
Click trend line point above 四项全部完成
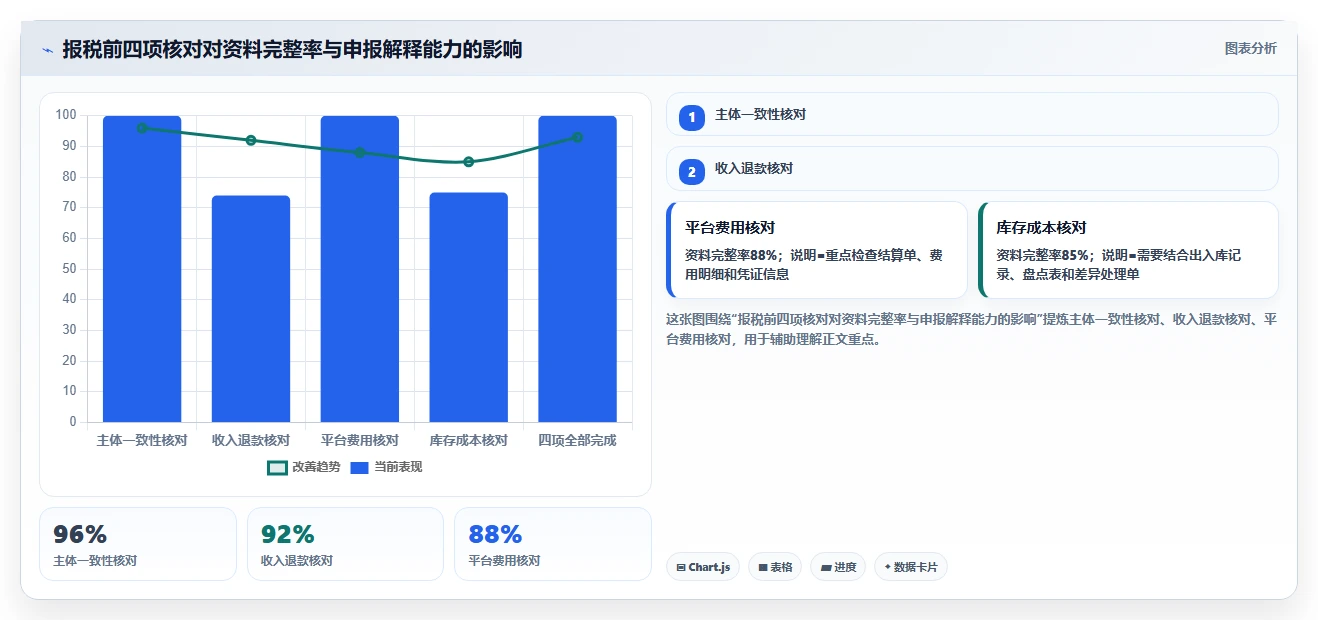pos(578,137)
